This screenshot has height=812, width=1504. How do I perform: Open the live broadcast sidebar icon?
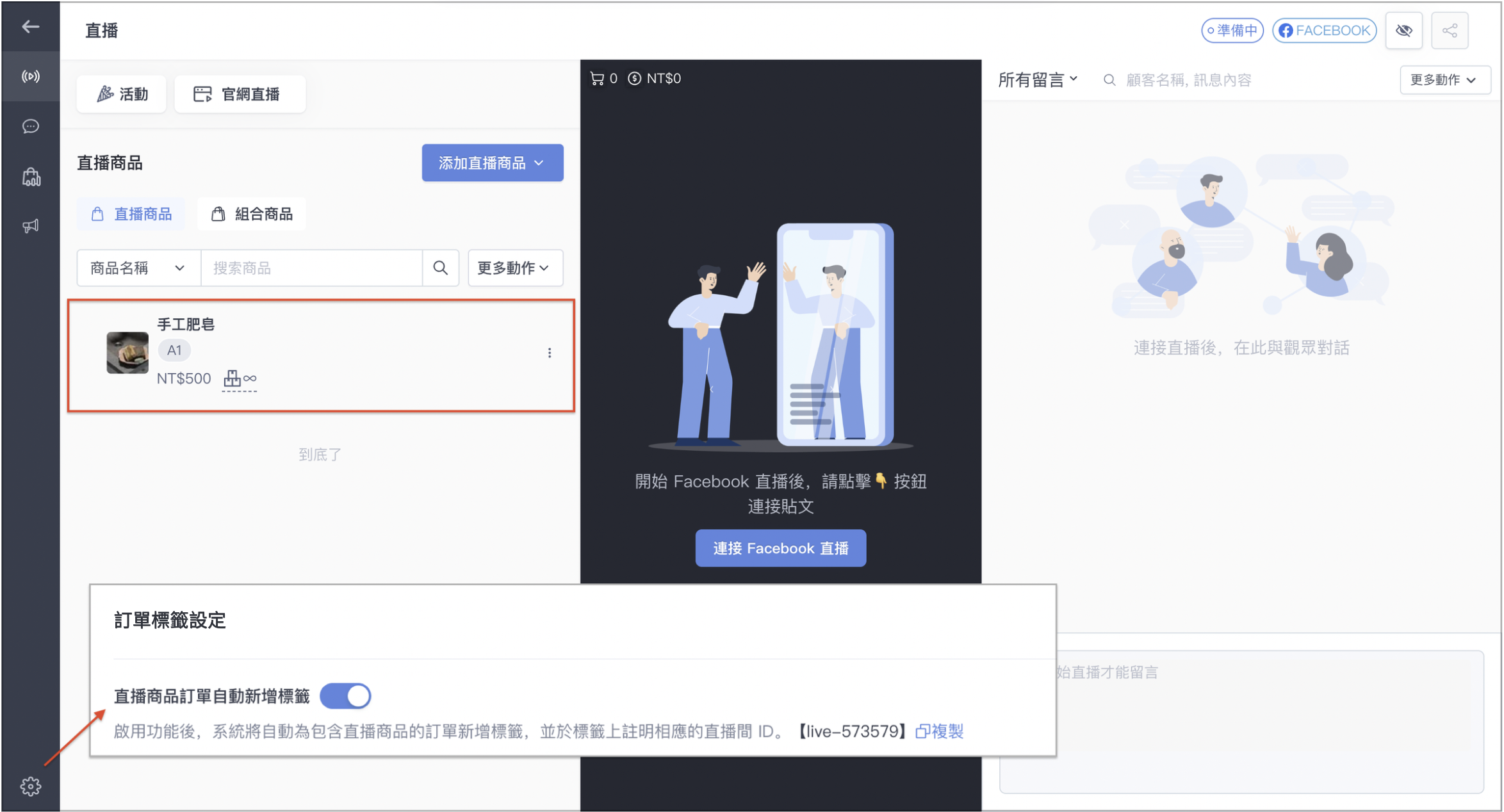coord(30,77)
